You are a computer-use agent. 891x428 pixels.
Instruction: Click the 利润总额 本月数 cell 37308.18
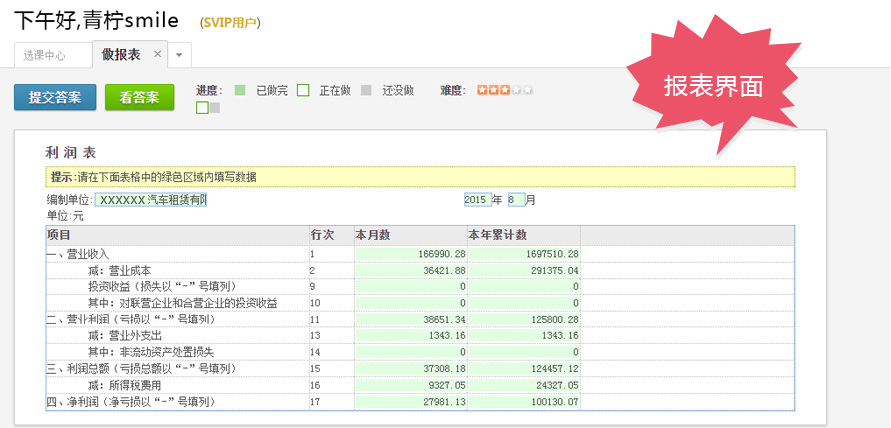coord(411,369)
